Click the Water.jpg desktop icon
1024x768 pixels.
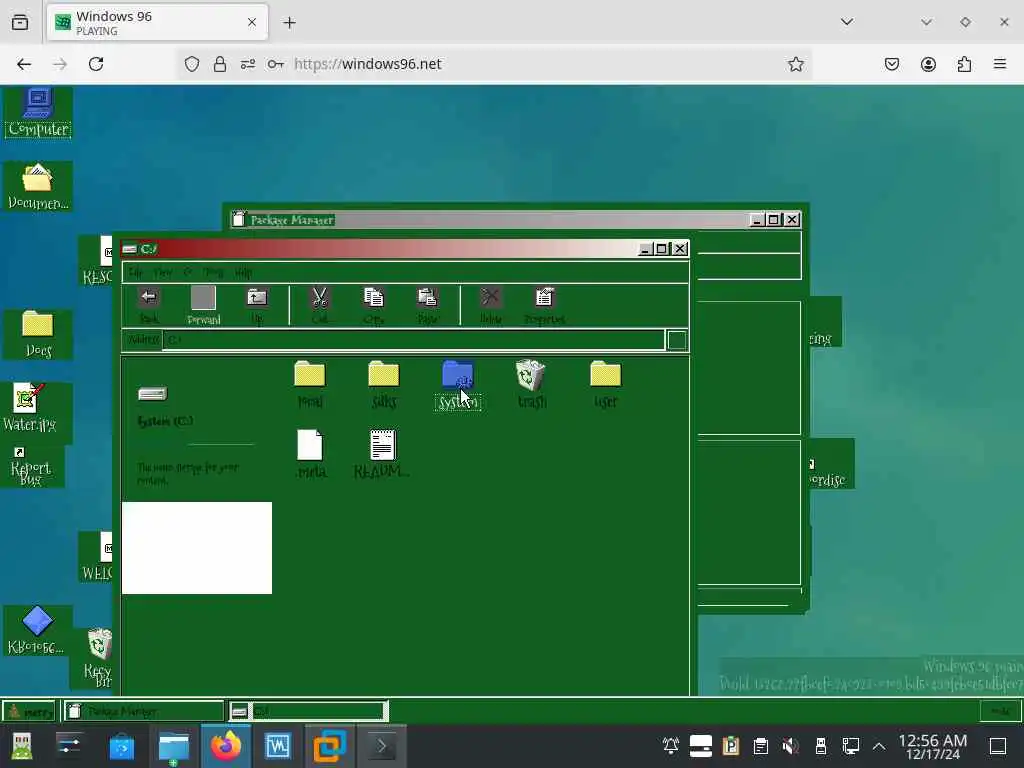click(30, 408)
